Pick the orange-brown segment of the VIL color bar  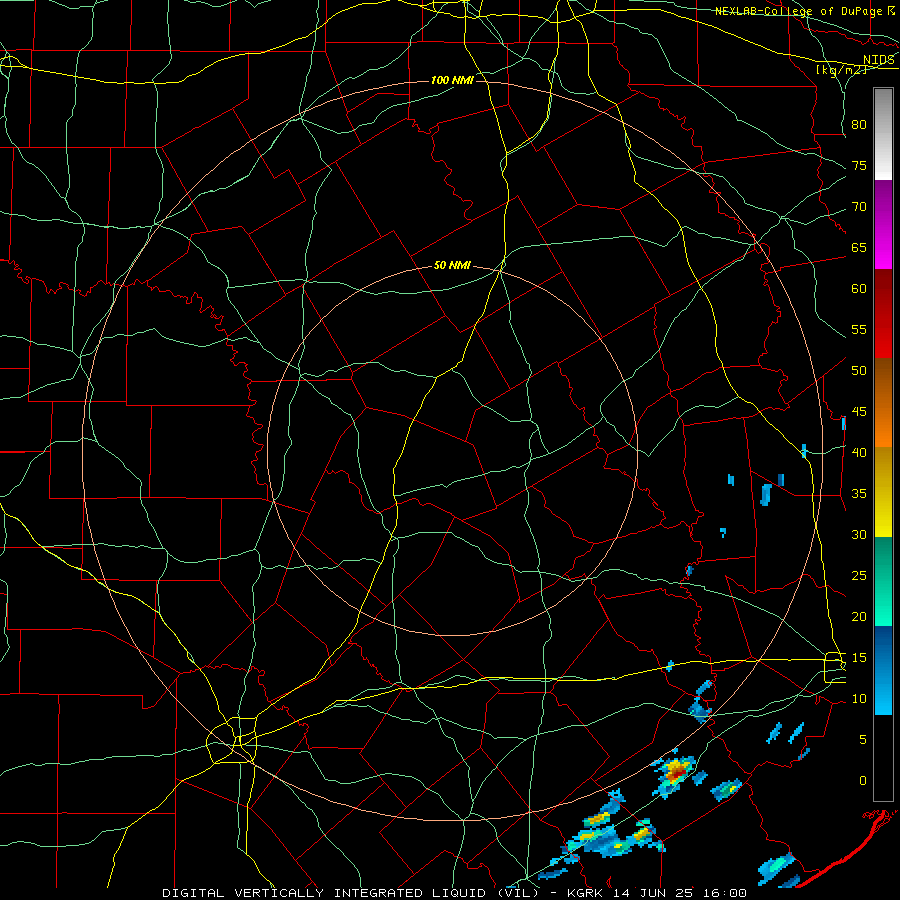(x=883, y=403)
